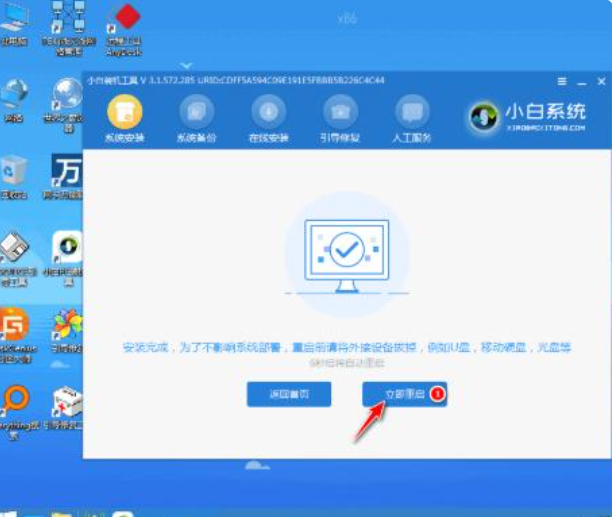
Task: Open the 系统备份 backup section
Action: click(195, 111)
